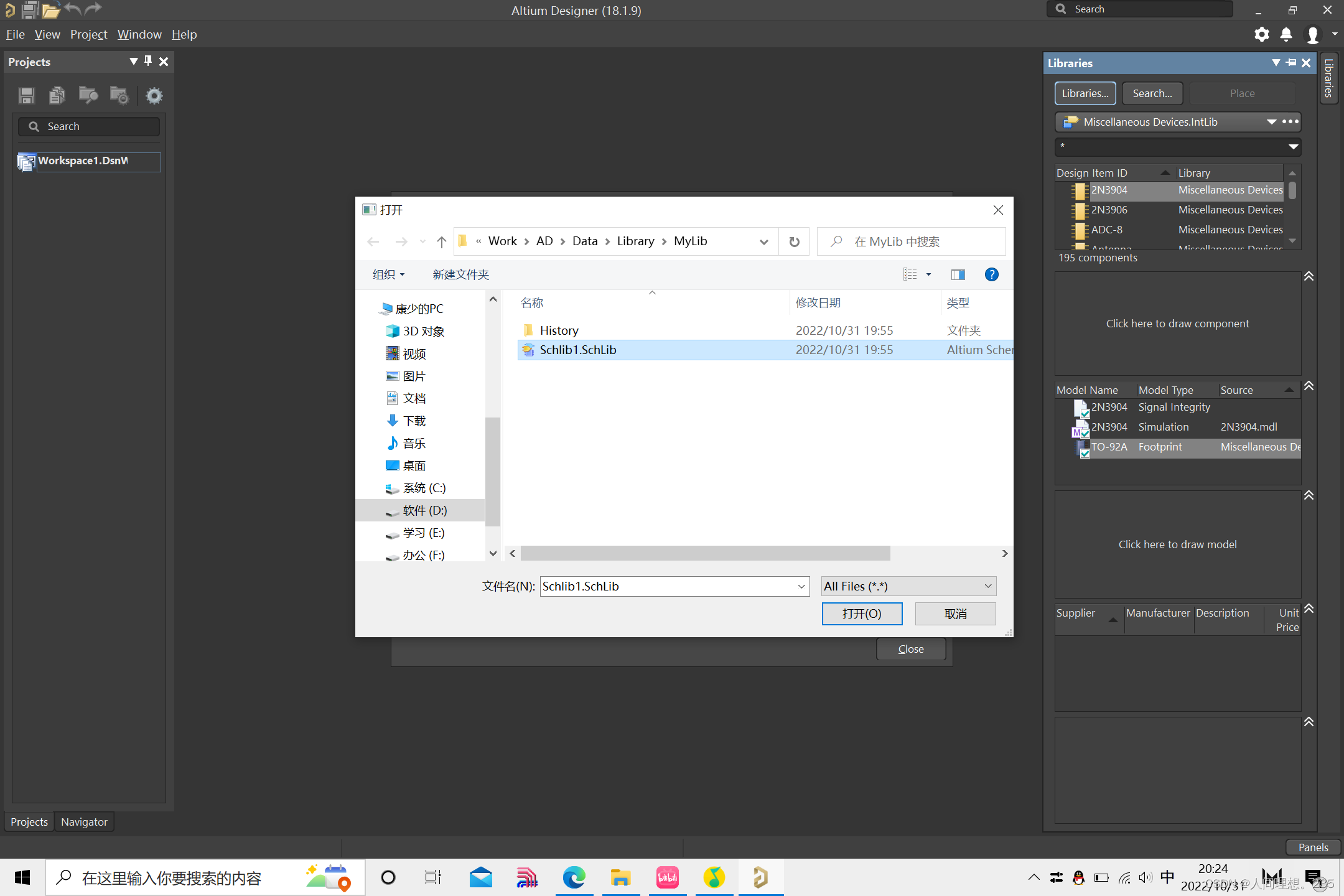Click the 打开(O) open button

point(862,614)
